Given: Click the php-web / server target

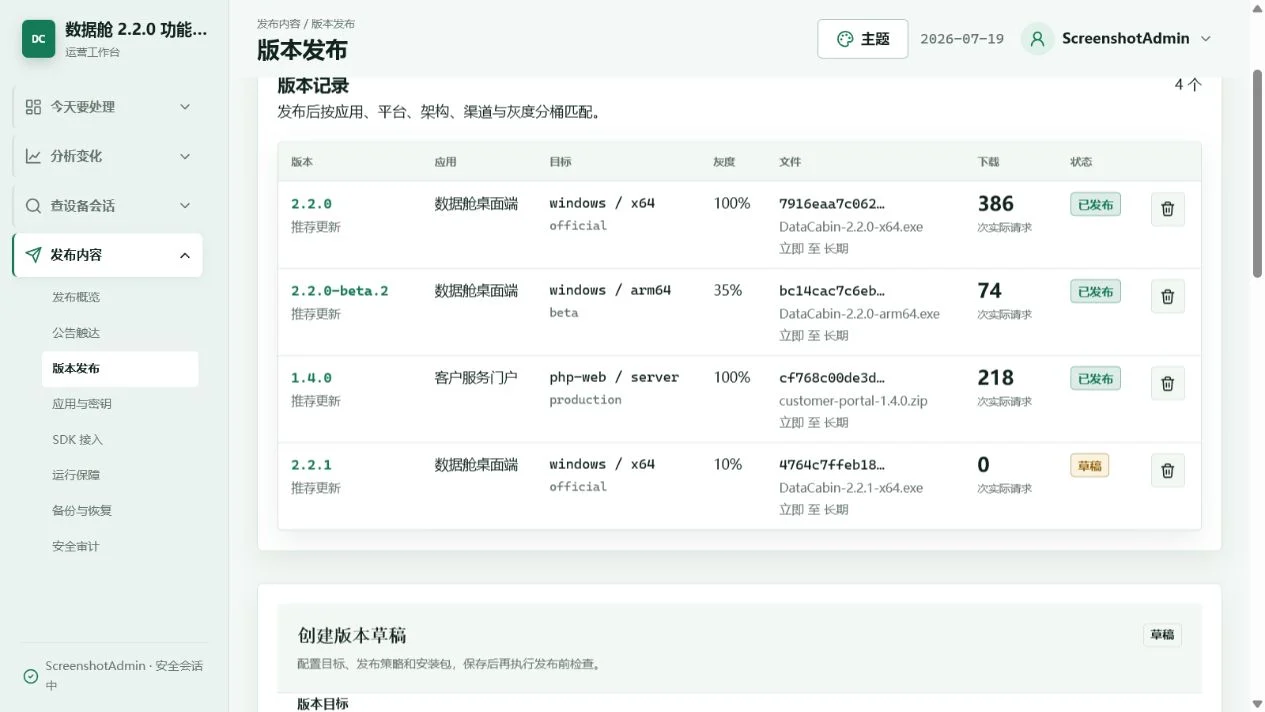Looking at the screenshot, I should tap(614, 378).
